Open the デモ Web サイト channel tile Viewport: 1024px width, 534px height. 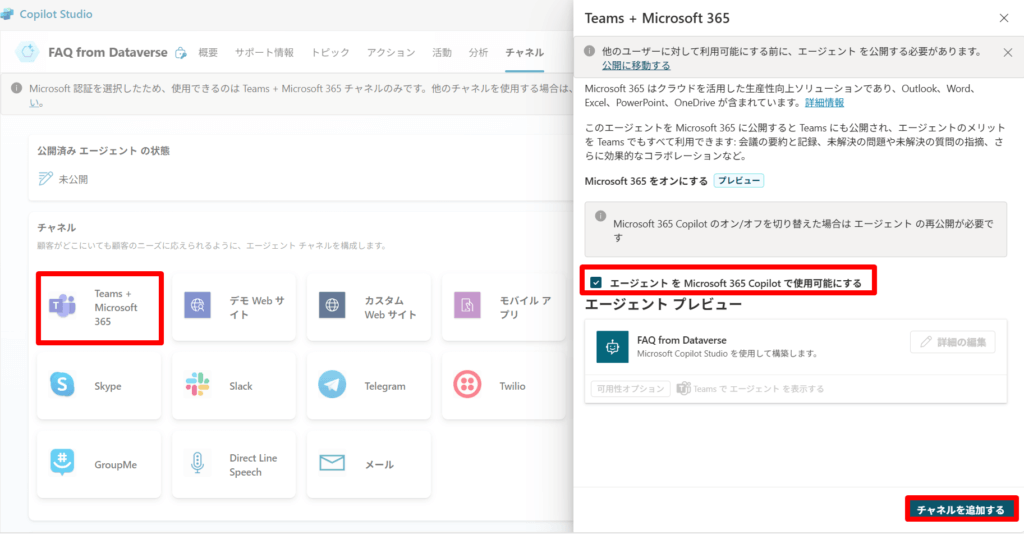point(234,307)
